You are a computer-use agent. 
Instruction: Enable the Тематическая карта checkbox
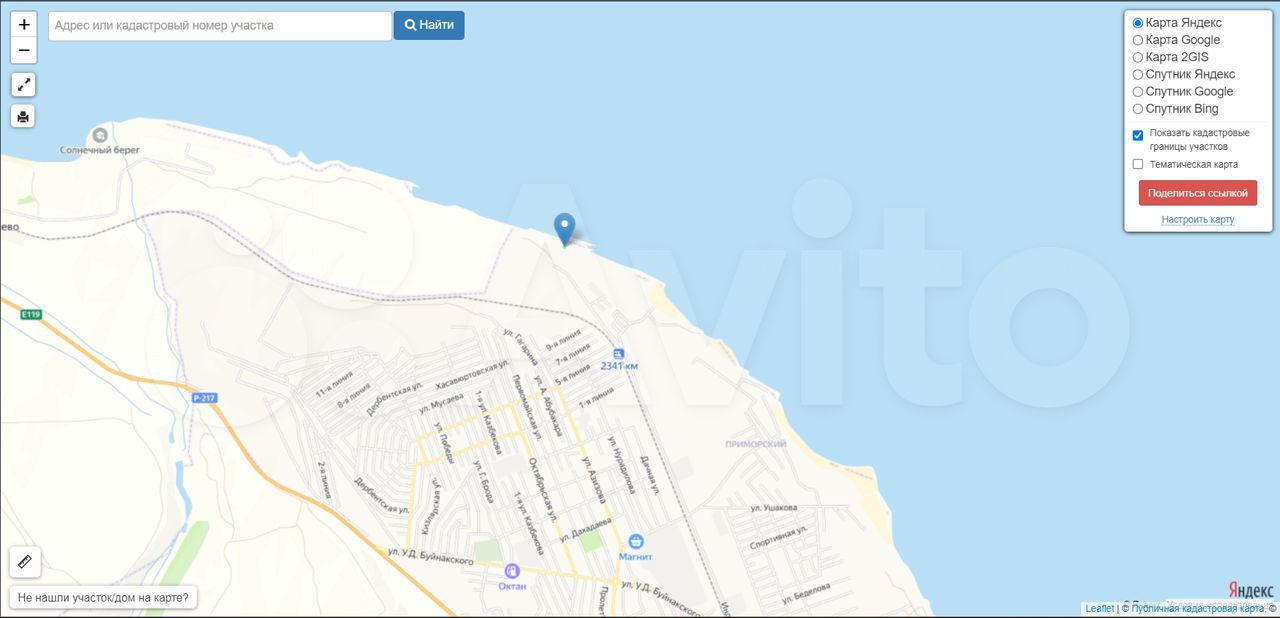(x=1138, y=164)
